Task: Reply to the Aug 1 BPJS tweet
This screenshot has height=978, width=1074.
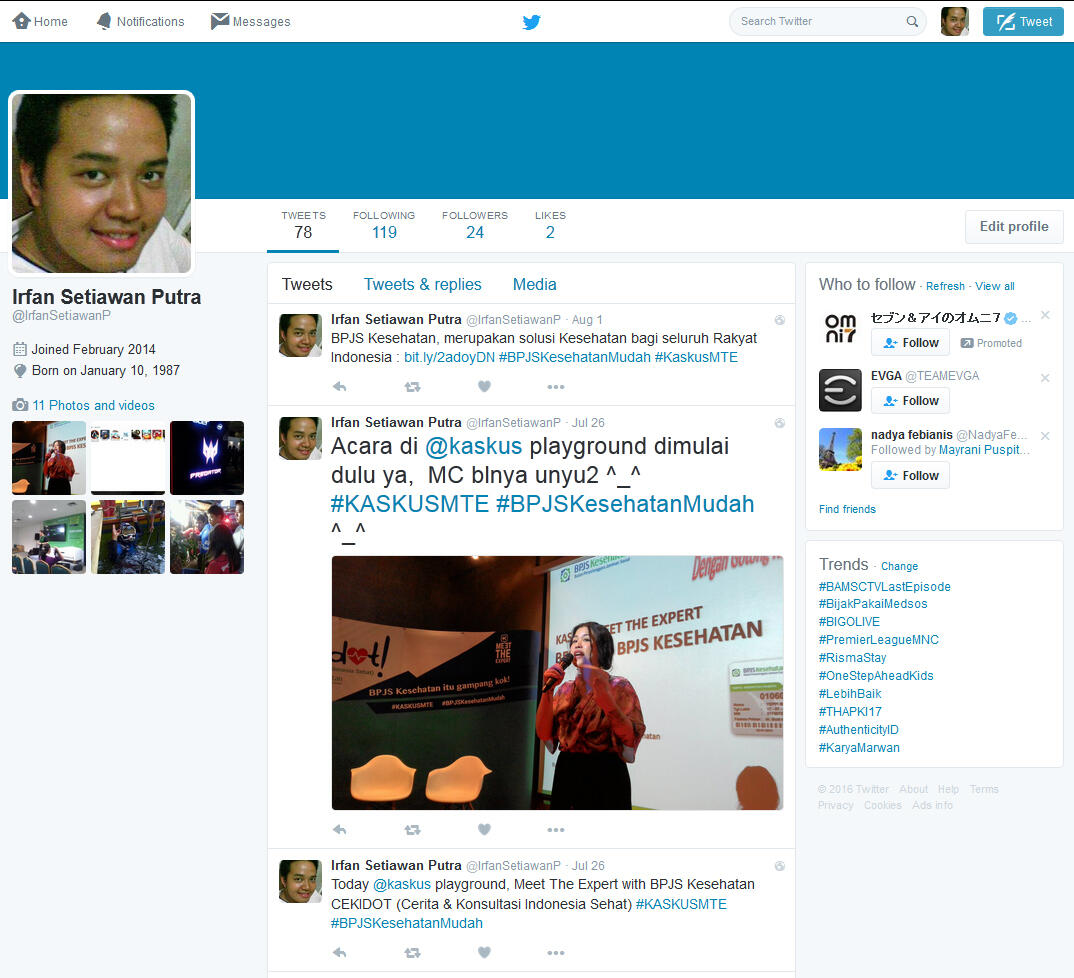Action: point(339,386)
